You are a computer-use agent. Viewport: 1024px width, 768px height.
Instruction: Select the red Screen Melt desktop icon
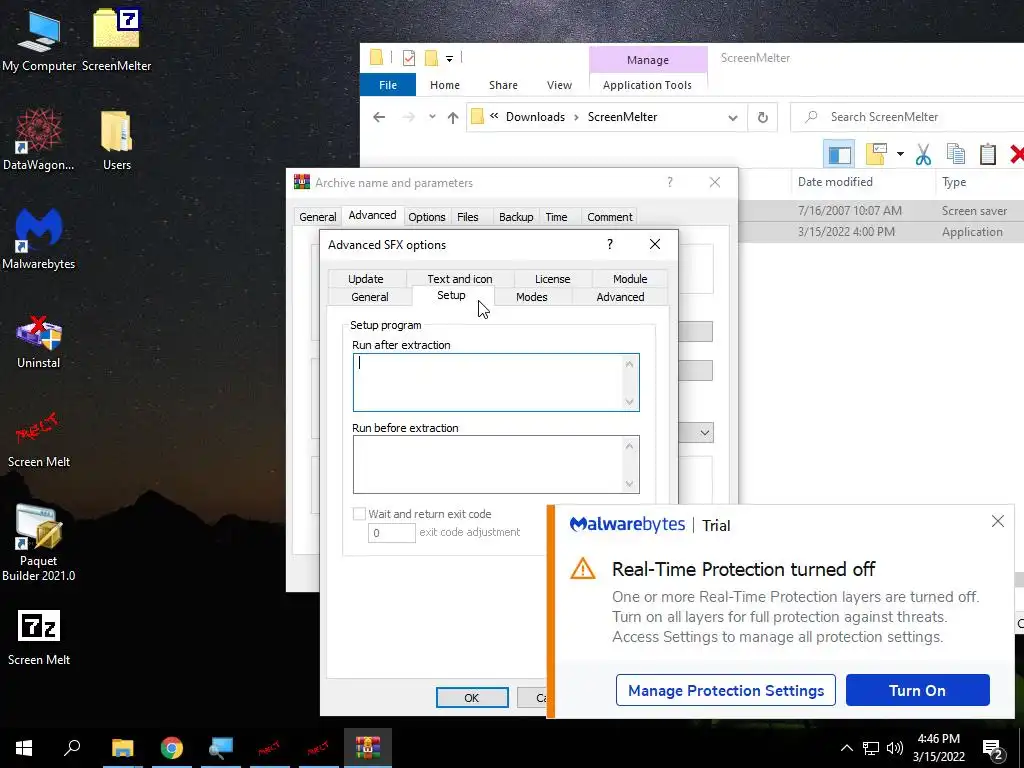[x=39, y=439]
